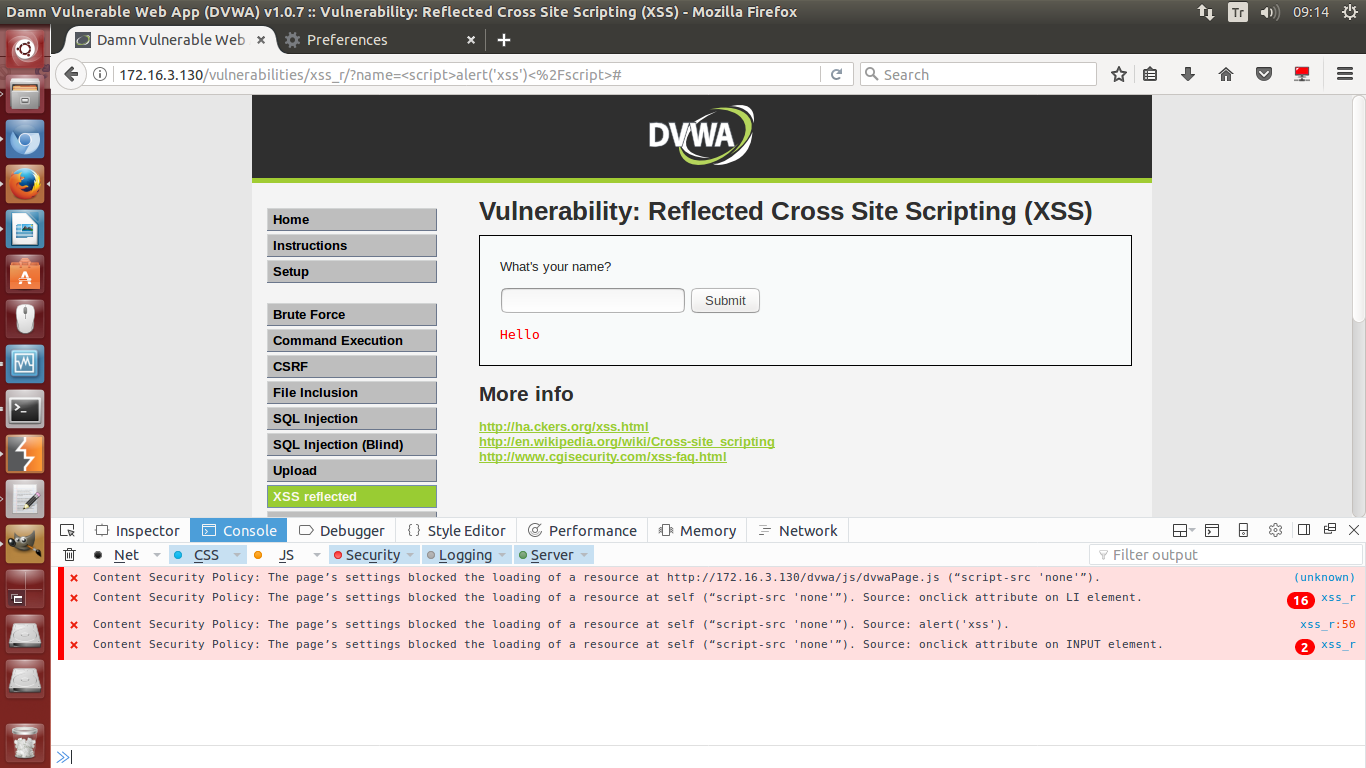Image resolution: width=1366 pixels, height=768 pixels.
Task: Click the red 16 repeat count badge
Action: (x=1300, y=601)
